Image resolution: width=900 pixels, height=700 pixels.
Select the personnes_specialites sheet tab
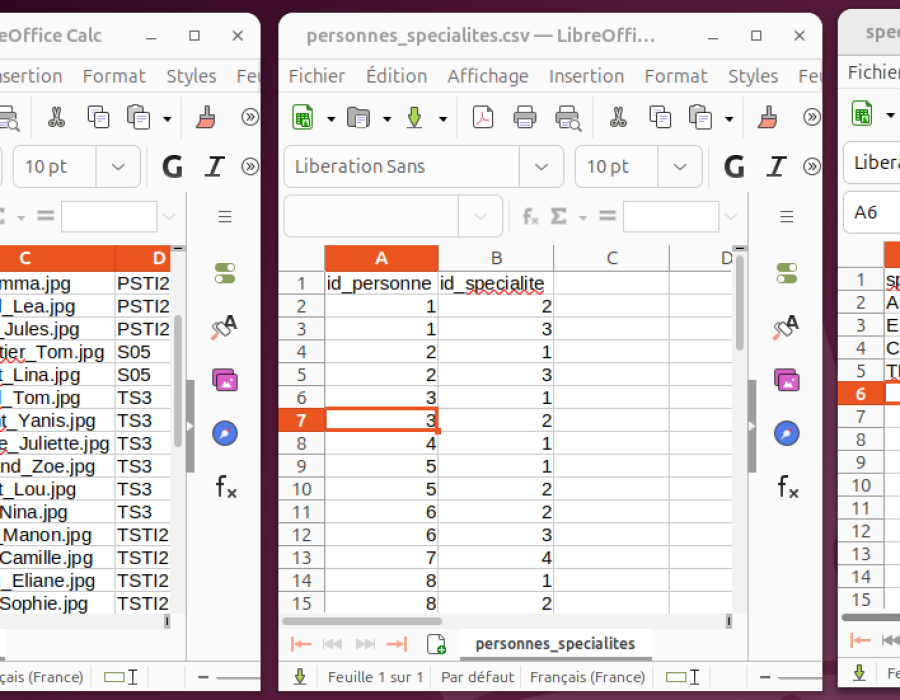[555, 644]
